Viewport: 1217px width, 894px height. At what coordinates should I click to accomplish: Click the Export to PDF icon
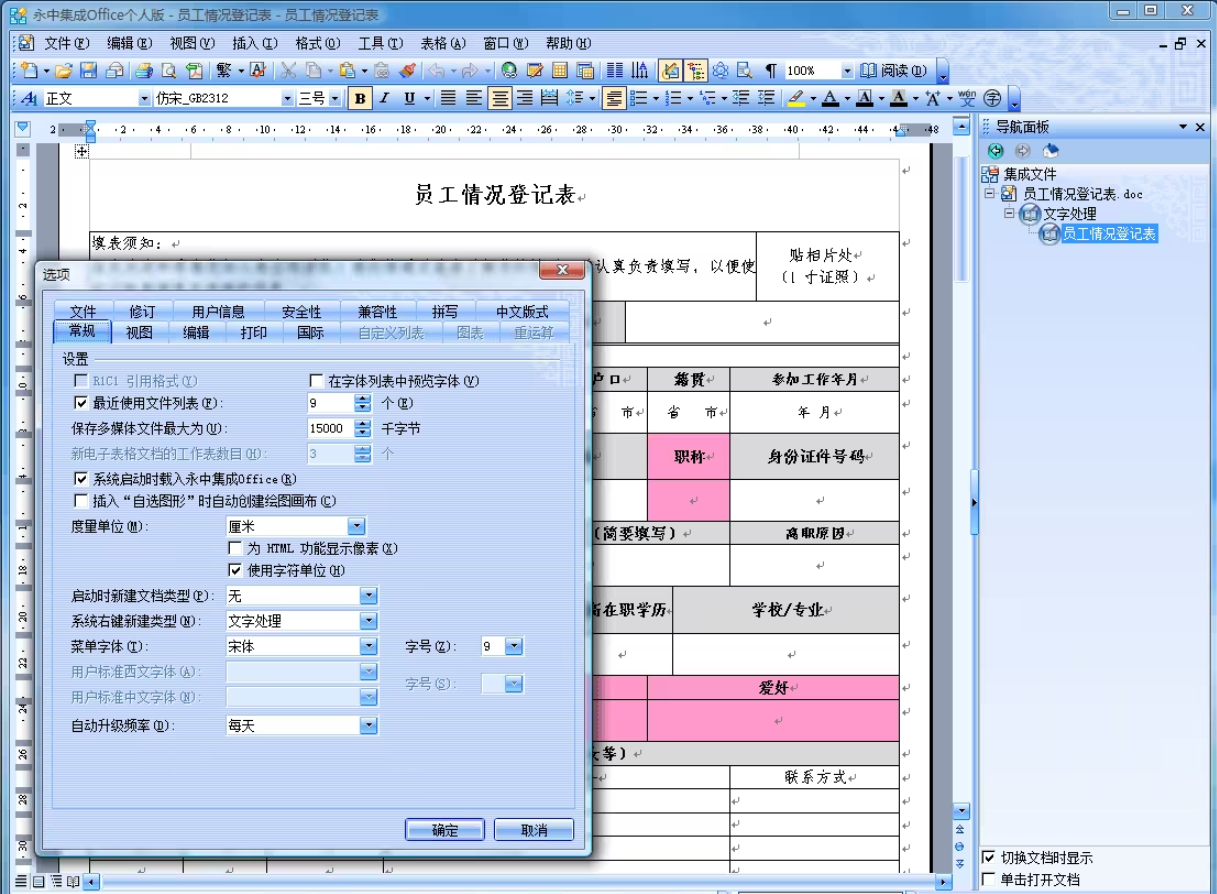pyautogui.click(x=194, y=71)
